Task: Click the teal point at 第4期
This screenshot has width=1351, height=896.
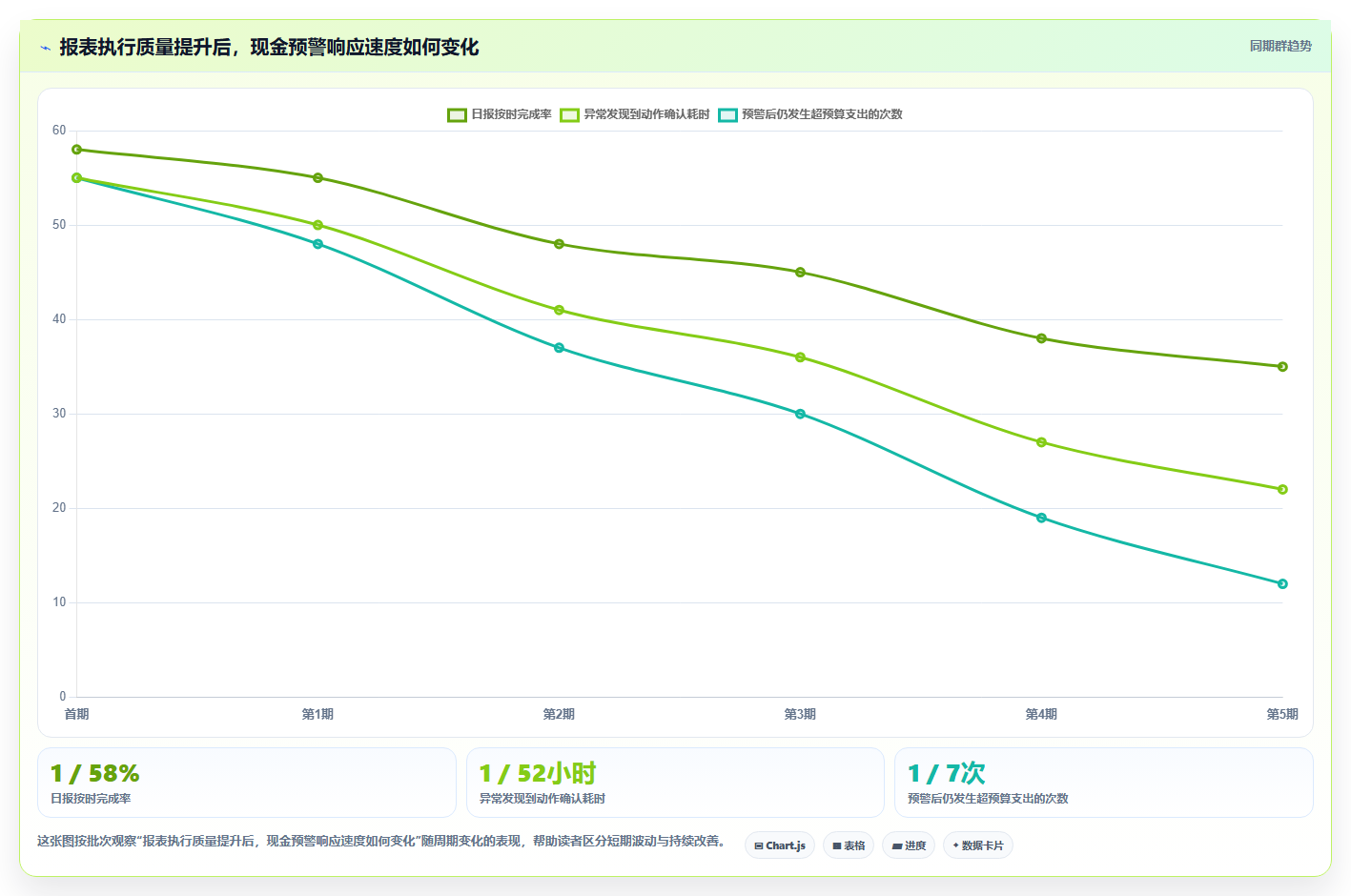Action: 1042,518
